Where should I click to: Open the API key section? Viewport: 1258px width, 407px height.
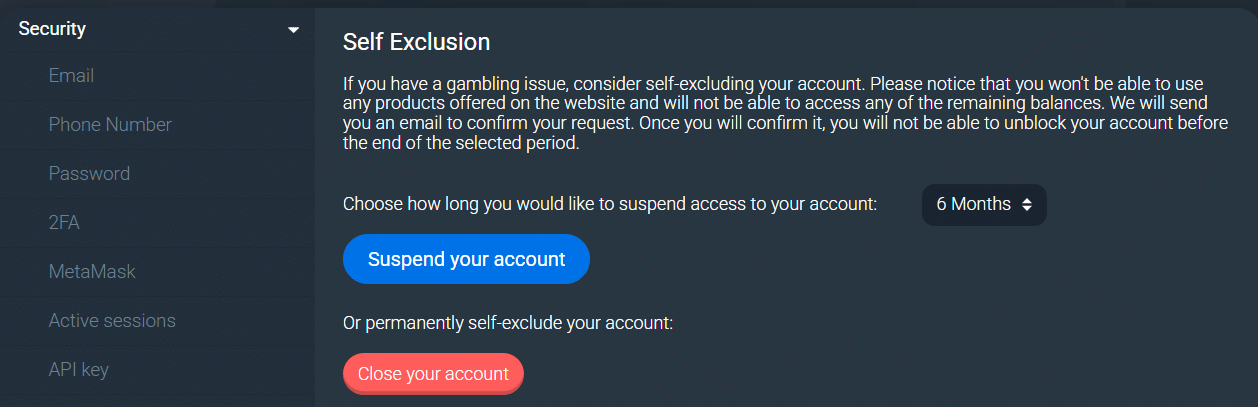point(78,369)
